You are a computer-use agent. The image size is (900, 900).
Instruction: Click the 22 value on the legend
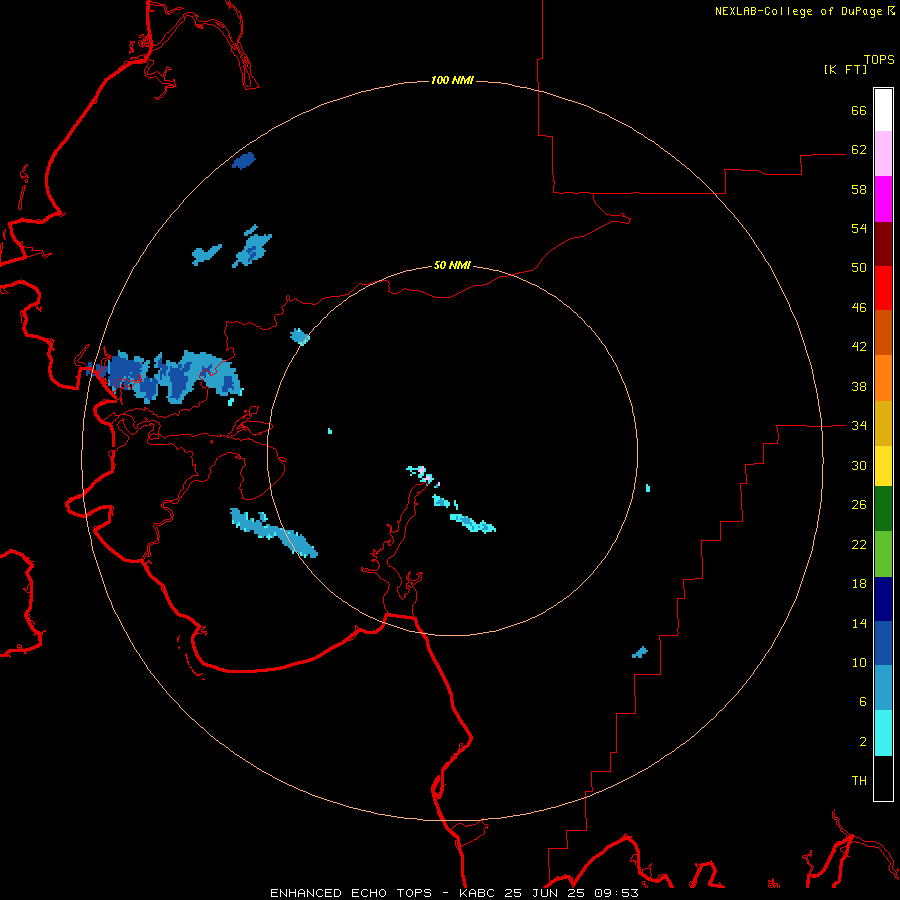pos(859,544)
